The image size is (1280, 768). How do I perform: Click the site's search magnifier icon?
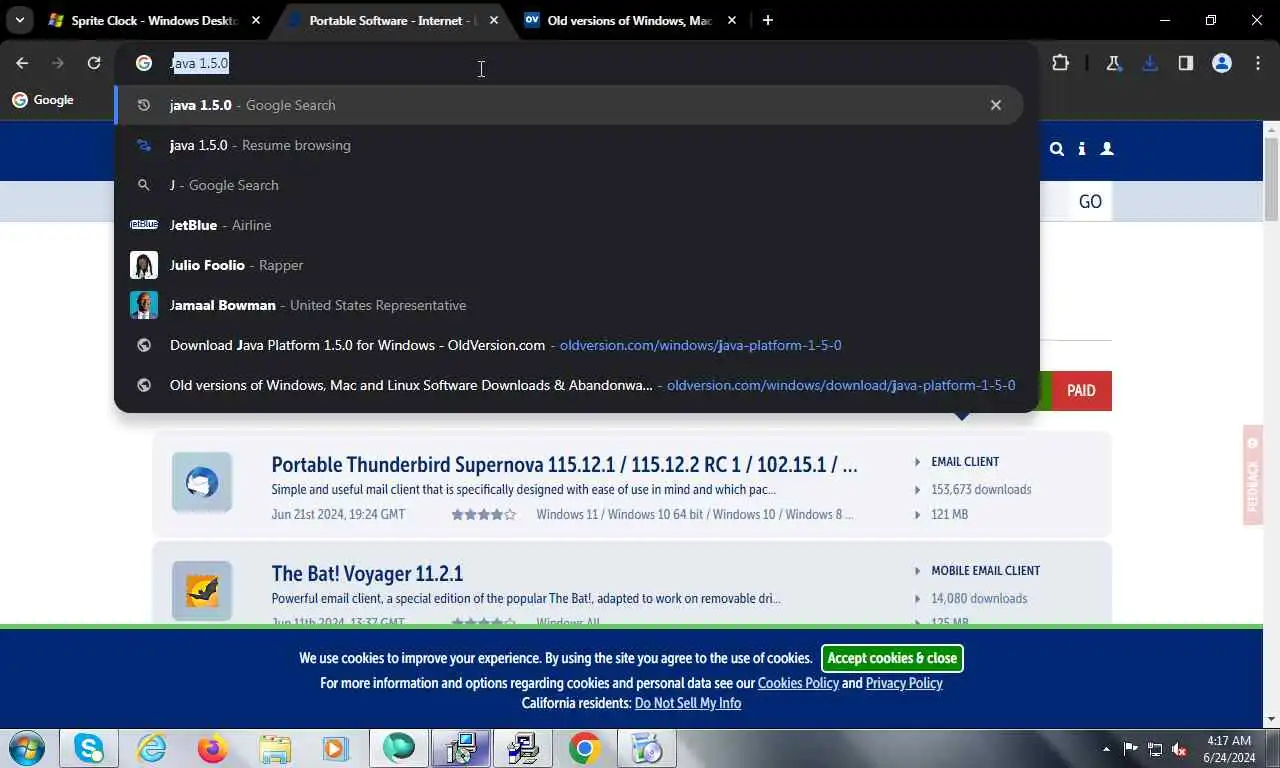tap(1057, 149)
